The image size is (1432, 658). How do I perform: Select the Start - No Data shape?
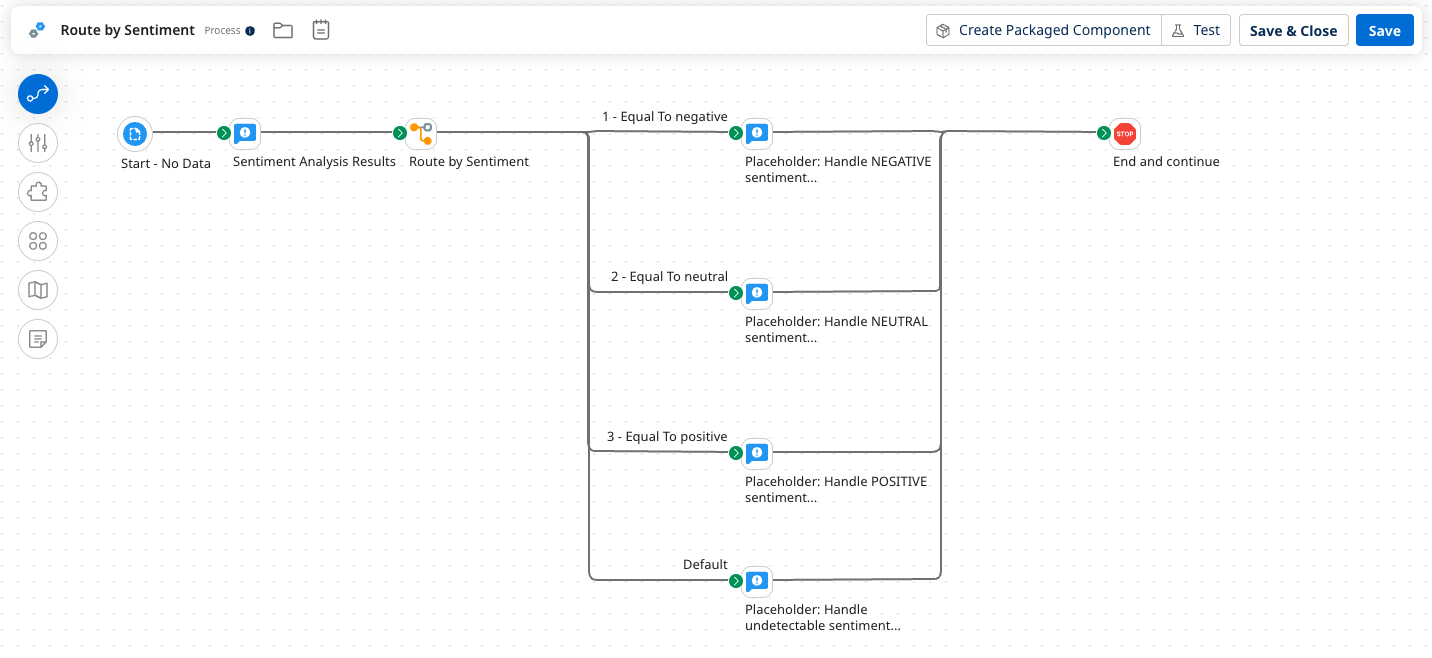pyautogui.click(x=135, y=133)
